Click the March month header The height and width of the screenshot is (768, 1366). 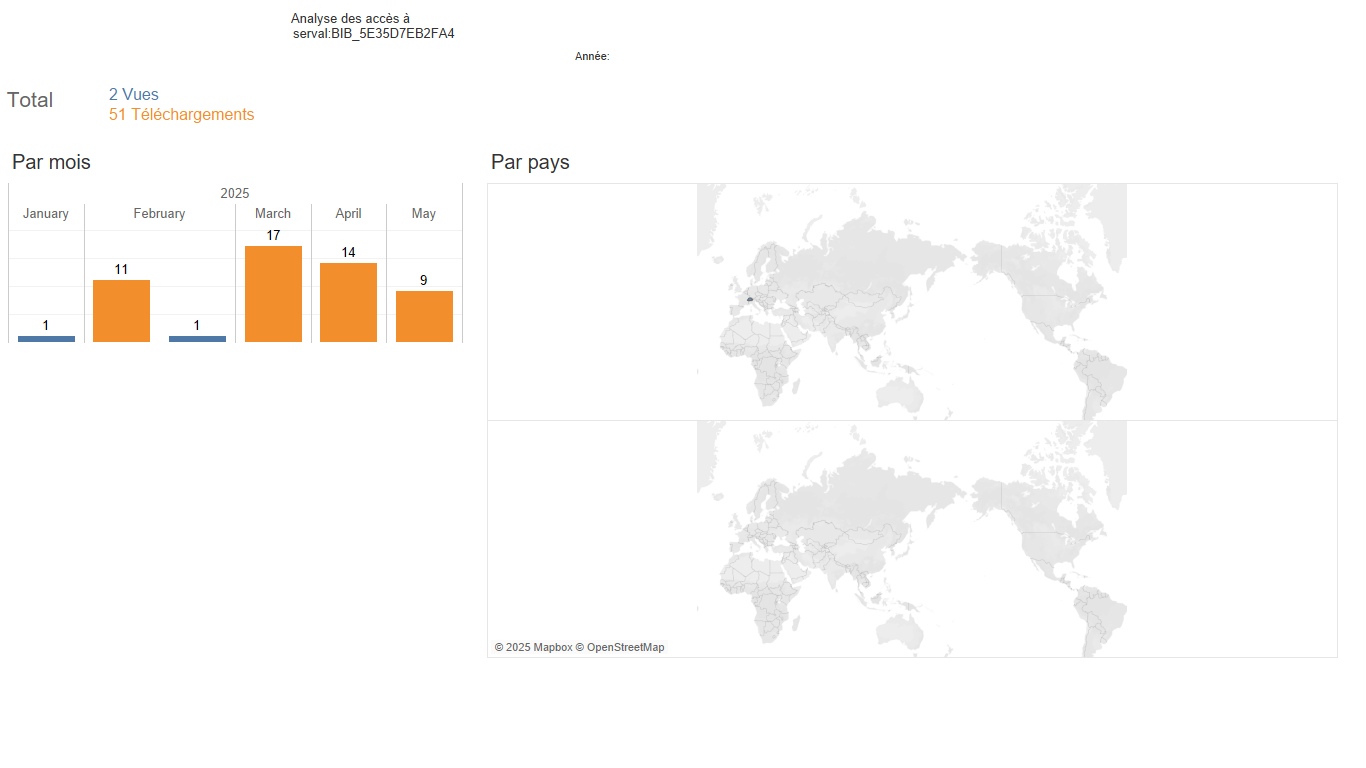(x=273, y=213)
